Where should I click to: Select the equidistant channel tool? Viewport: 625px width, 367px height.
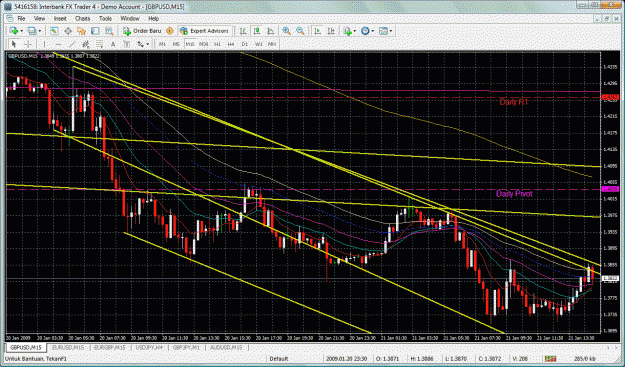86,44
